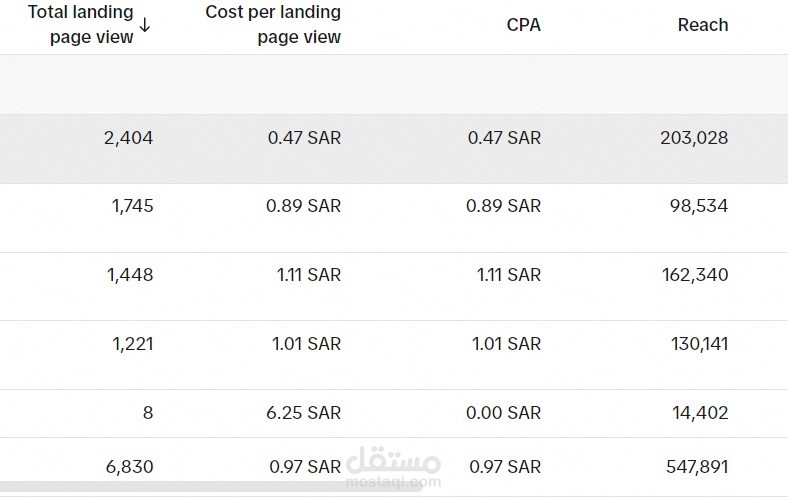788x500 pixels.
Task: Select the 2,404 landing page views cell
Action: point(128,138)
